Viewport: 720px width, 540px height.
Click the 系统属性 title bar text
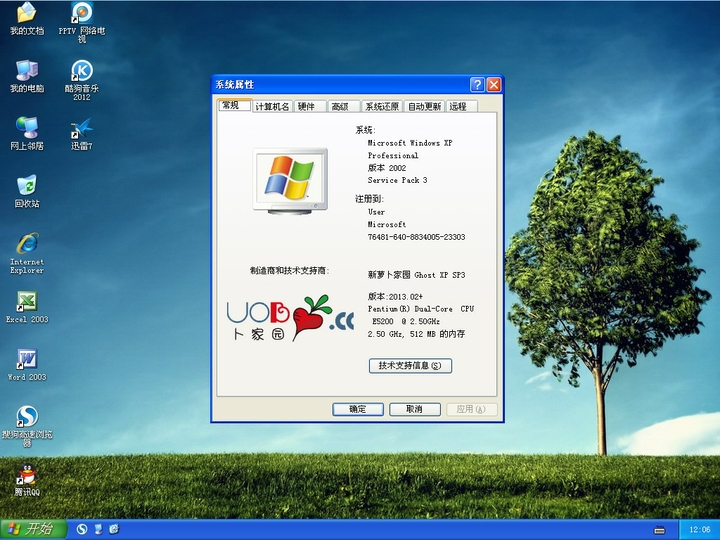(x=235, y=84)
